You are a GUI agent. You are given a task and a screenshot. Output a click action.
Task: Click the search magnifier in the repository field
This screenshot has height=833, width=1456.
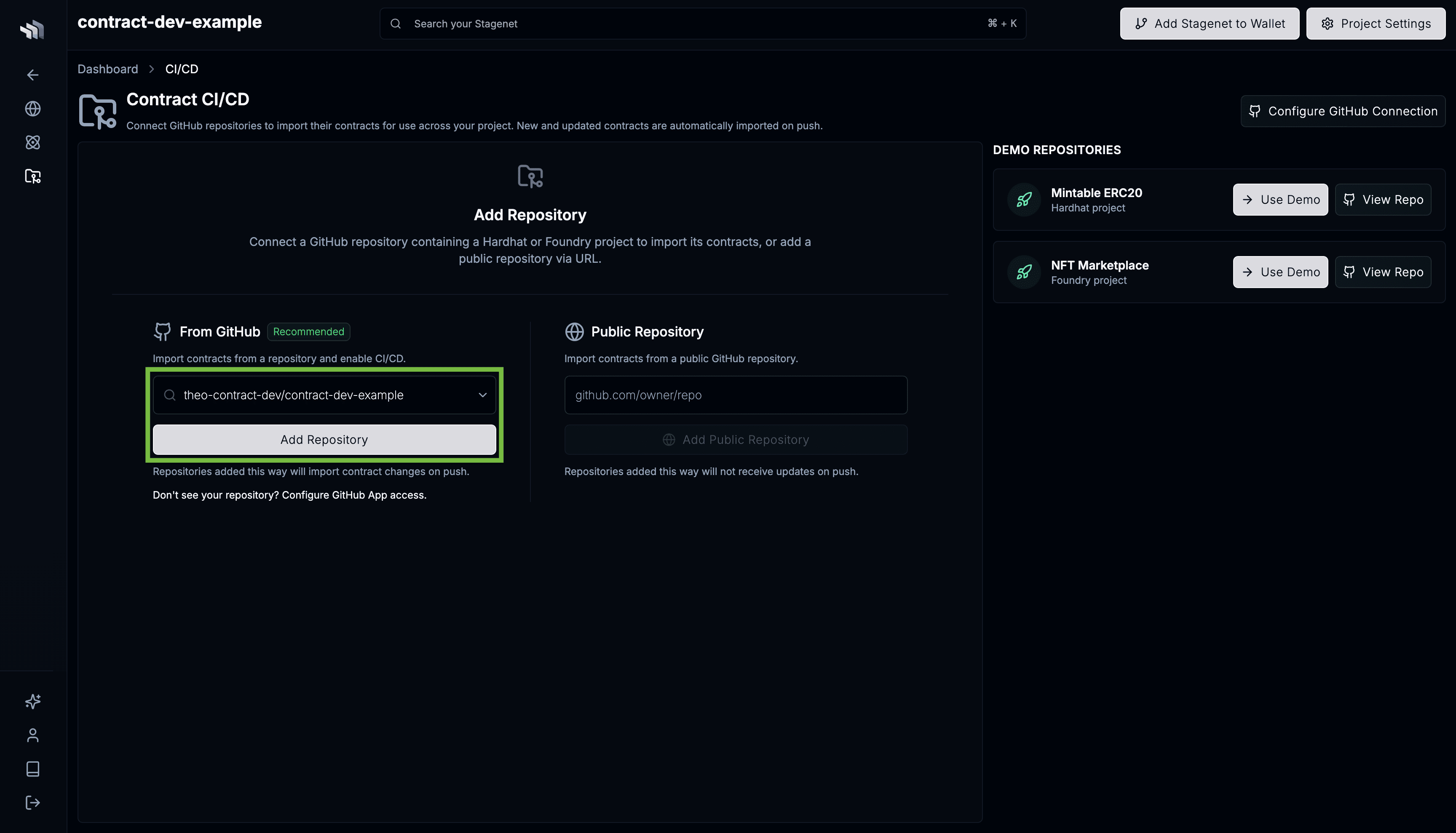169,395
